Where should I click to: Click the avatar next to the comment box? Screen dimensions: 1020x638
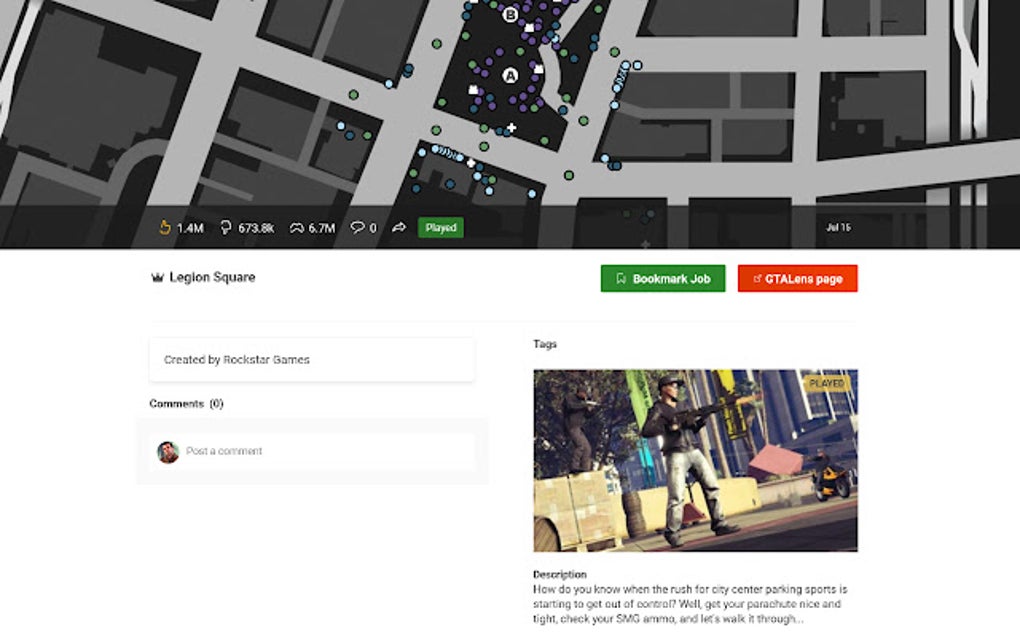(x=168, y=451)
